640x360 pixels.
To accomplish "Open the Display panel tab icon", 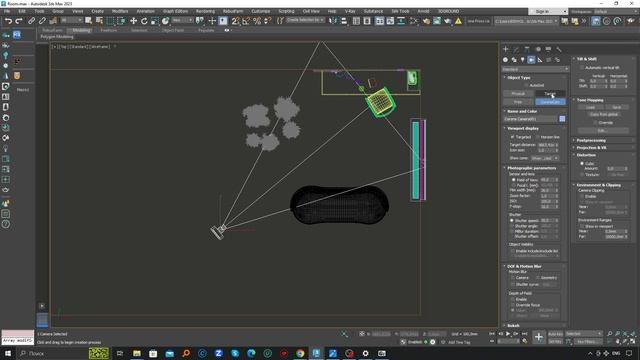I will point(548,49).
